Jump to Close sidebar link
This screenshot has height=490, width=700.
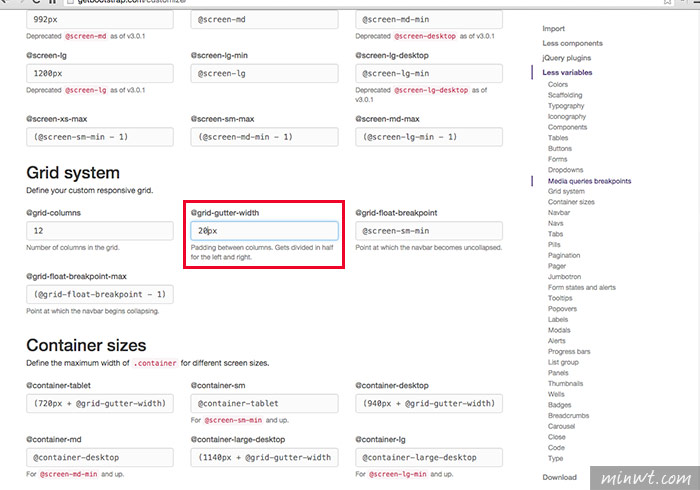pos(556,438)
